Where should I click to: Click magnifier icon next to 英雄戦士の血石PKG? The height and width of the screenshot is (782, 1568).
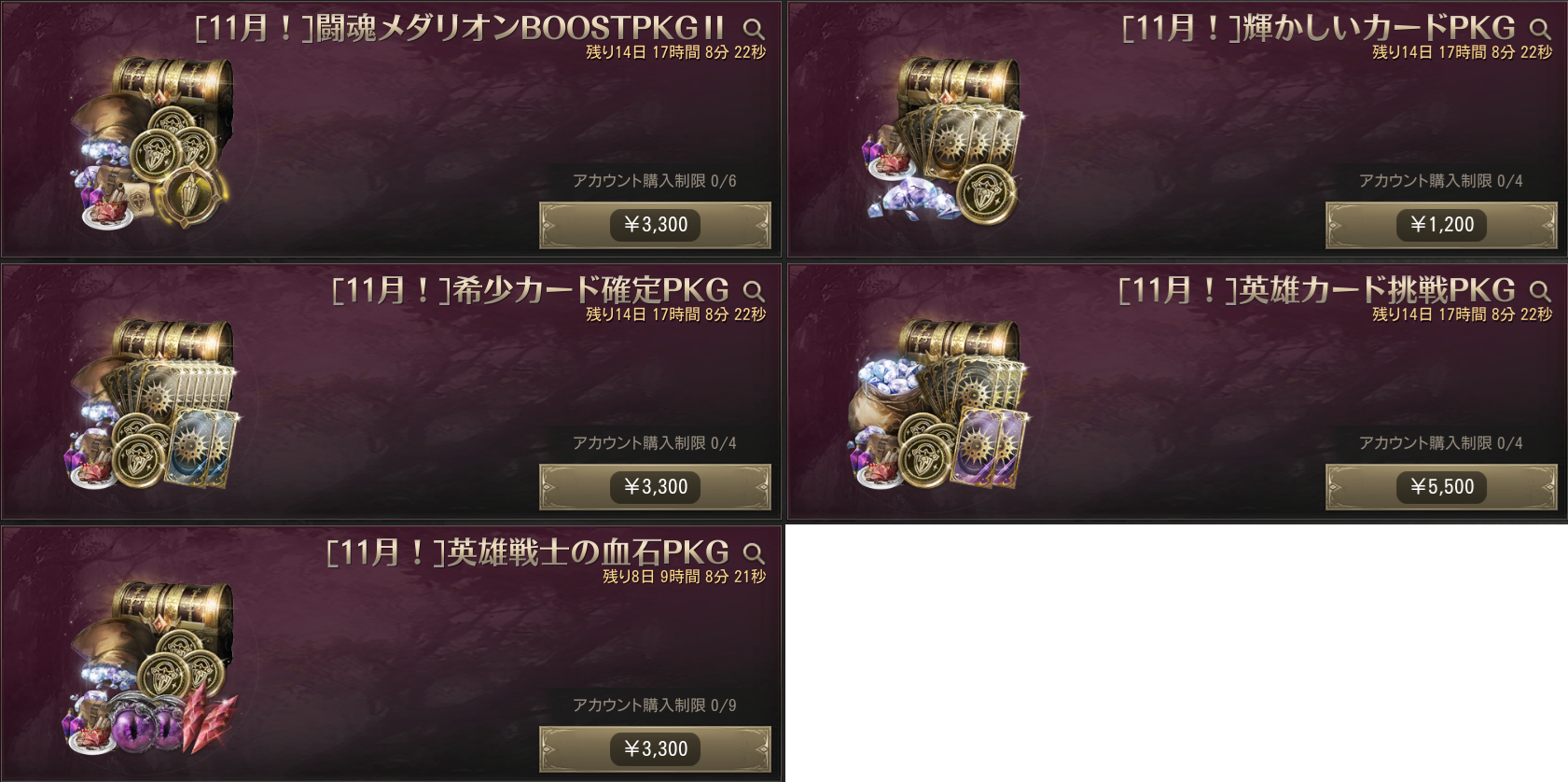[x=754, y=554]
